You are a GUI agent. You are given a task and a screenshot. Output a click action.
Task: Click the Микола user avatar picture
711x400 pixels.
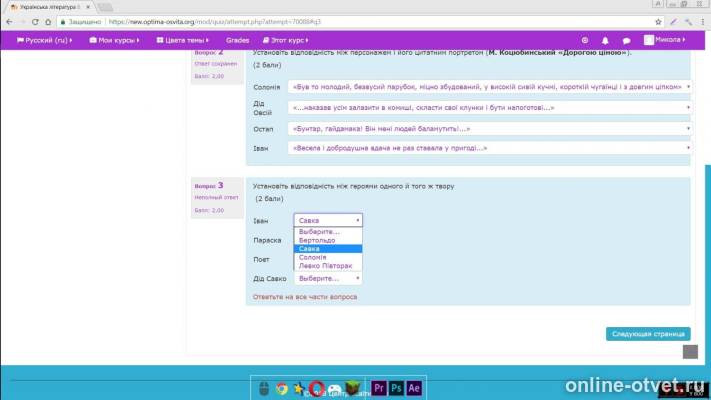coord(649,40)
